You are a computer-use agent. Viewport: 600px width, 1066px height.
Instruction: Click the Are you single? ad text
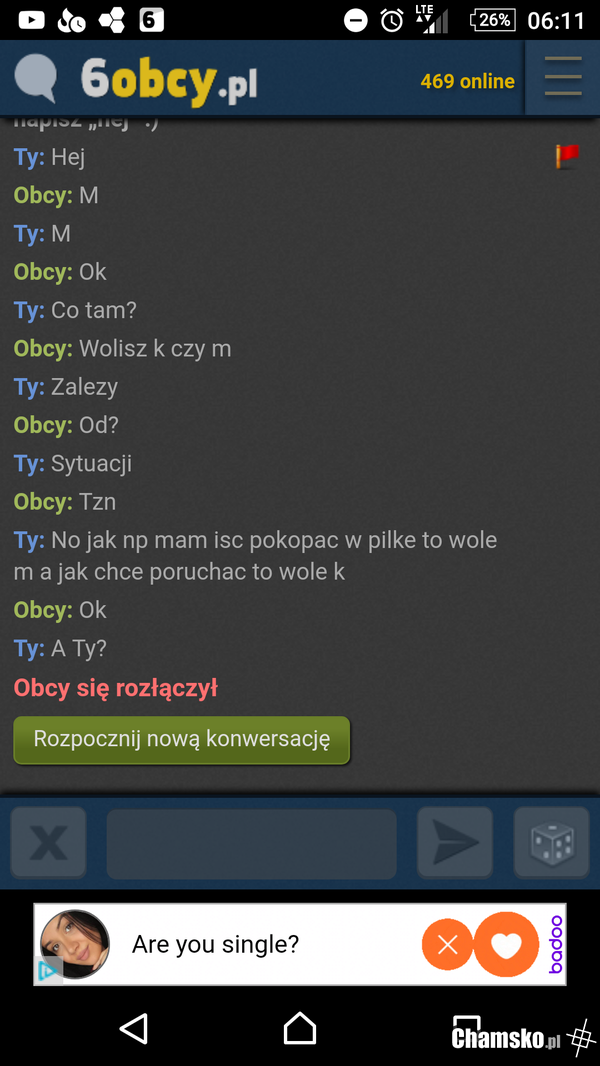point(215,944)
